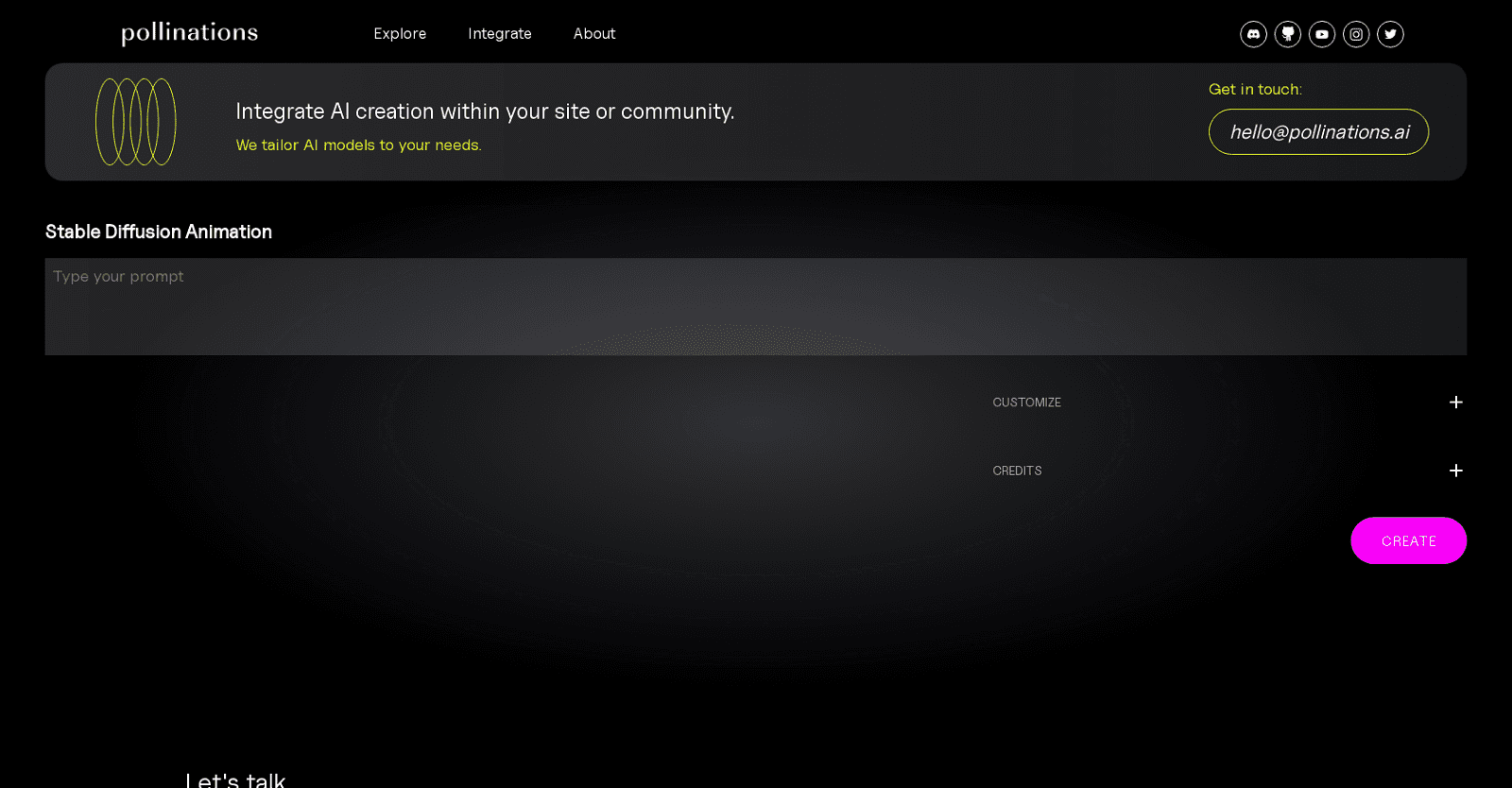Click the pollinations logo to go home
1512x788 pixels.
pos(190,33)
